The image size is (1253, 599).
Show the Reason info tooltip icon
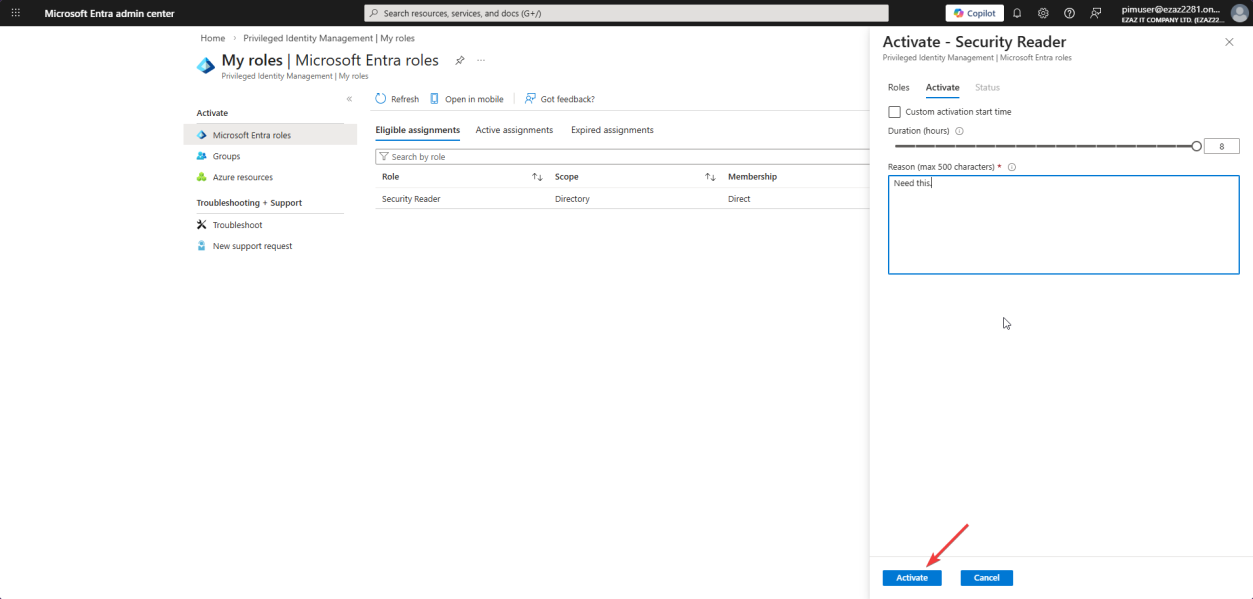1011,167
